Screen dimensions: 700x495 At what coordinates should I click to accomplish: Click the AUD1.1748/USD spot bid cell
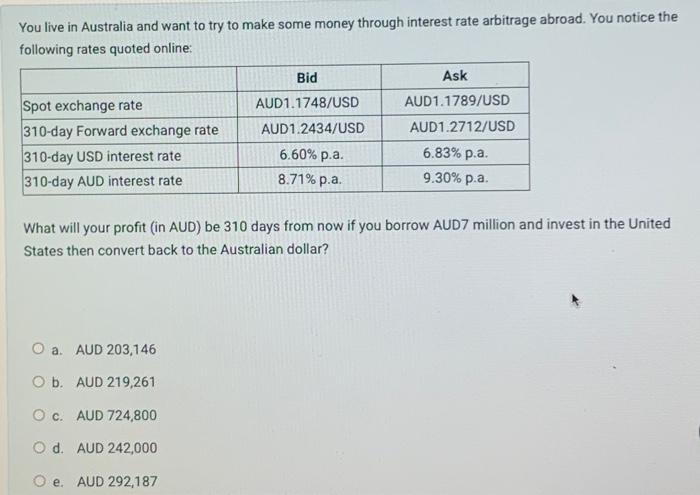pos(307,103)
